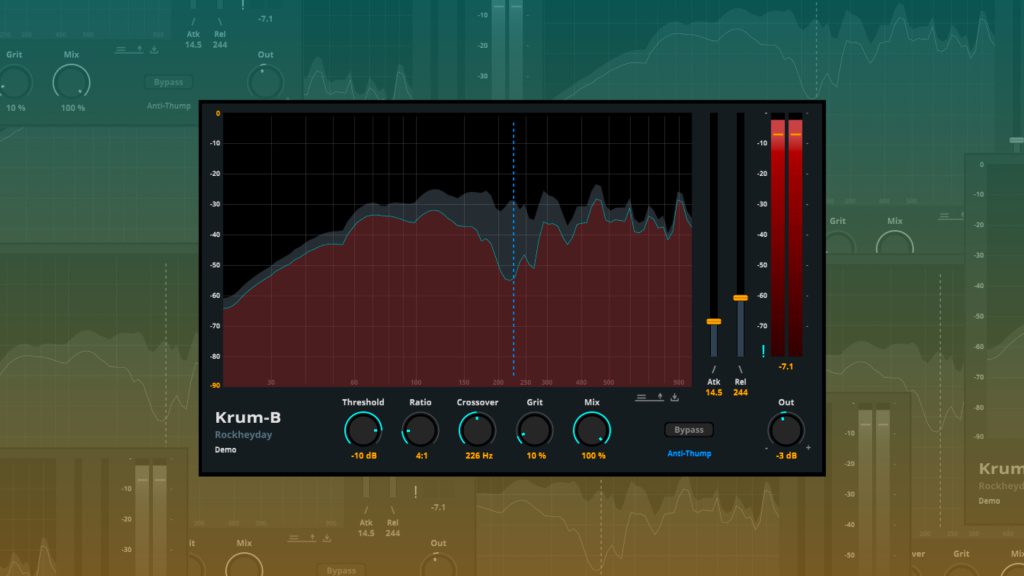
Task: Click the "10 %" value under the Grit knob
Action: pyautogui.click(x=536, y=456)
